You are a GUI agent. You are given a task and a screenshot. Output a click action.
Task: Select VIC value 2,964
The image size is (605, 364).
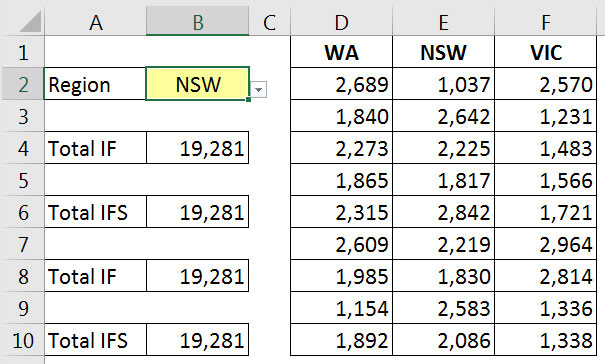point(546,244)
